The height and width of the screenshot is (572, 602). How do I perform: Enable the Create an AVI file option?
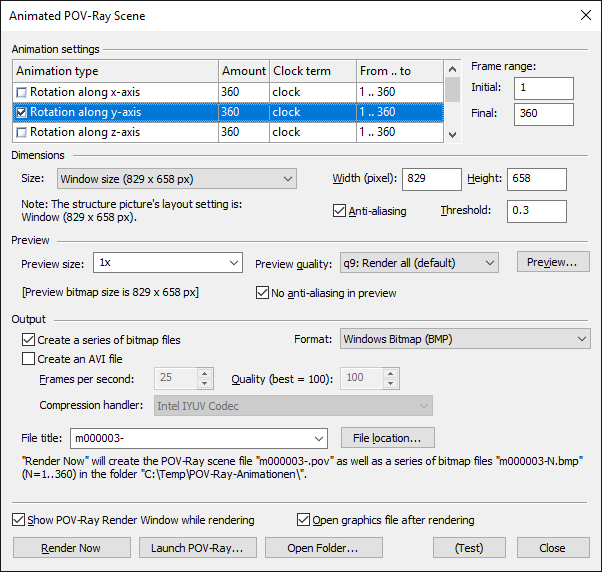pyautogui.click(x=27, y=359)
